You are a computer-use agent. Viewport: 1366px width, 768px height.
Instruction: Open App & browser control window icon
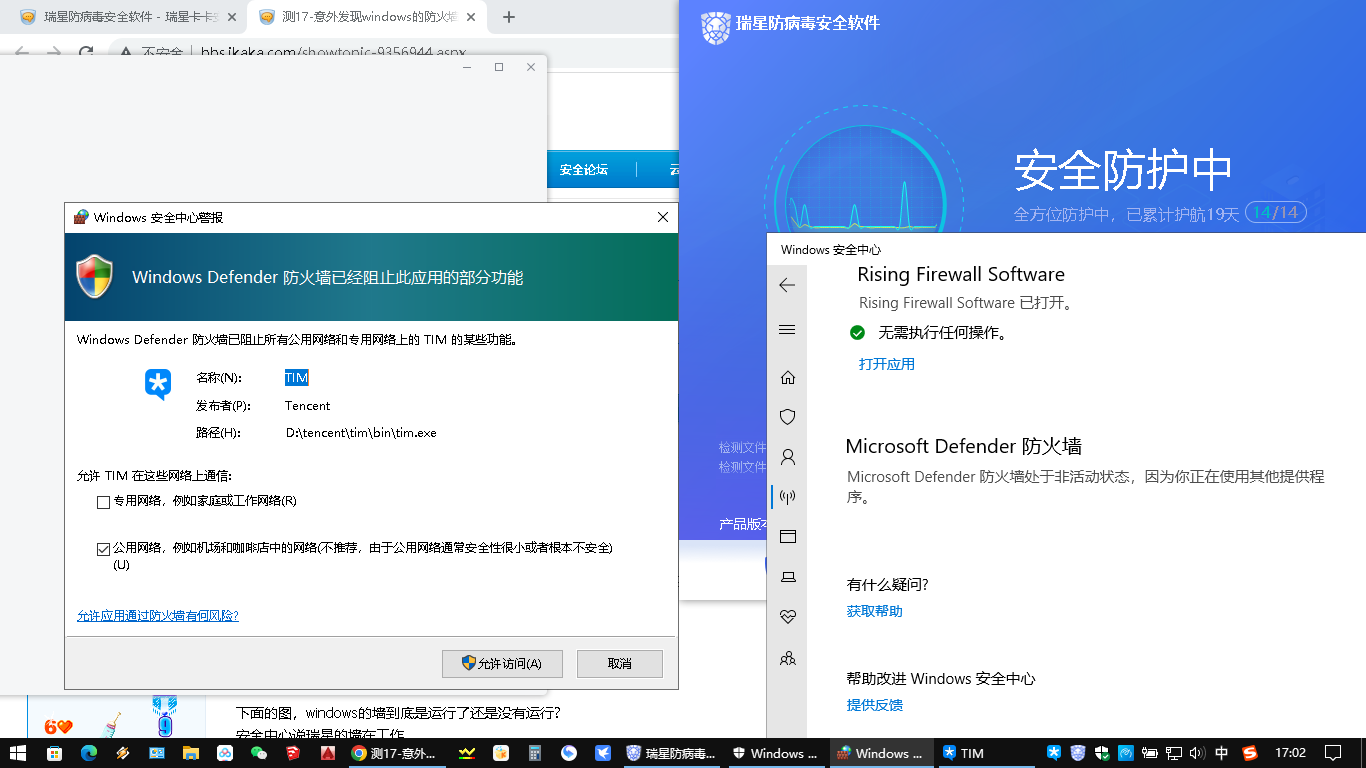coord(788,537)
